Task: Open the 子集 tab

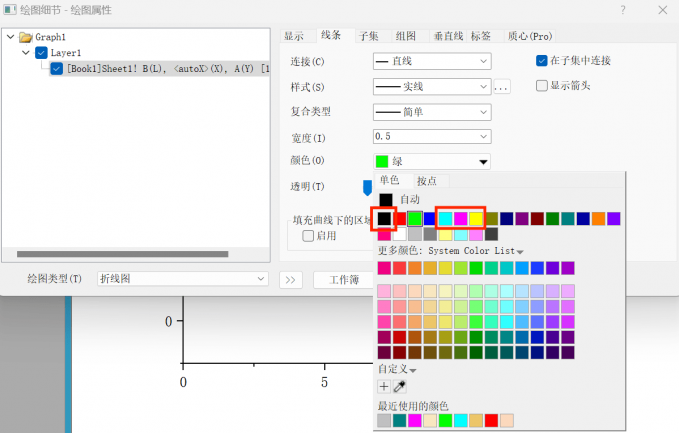Action: (369, 36)
